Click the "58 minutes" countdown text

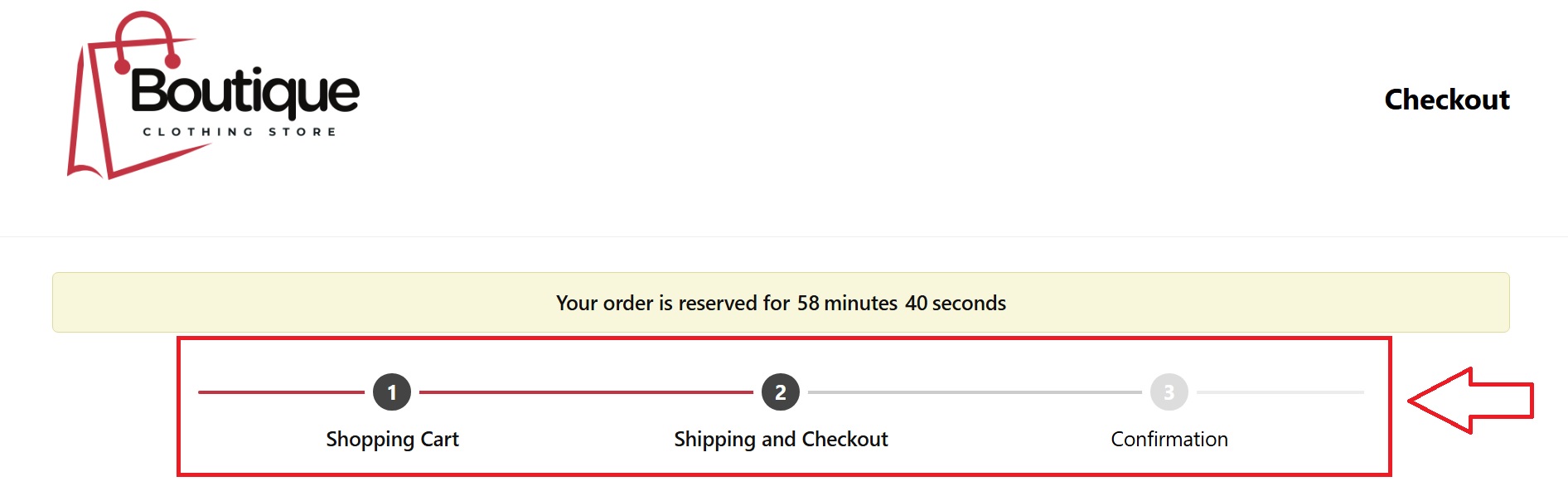pyautogui.click(x=847, y=303)
